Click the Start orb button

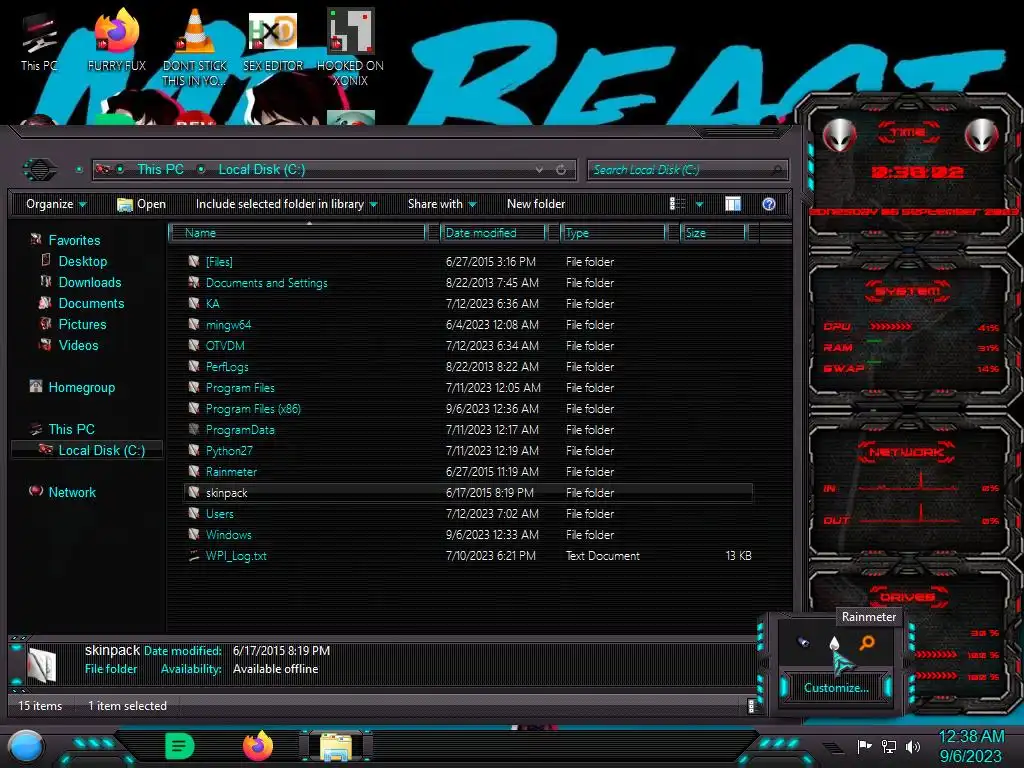coord(26,747)
